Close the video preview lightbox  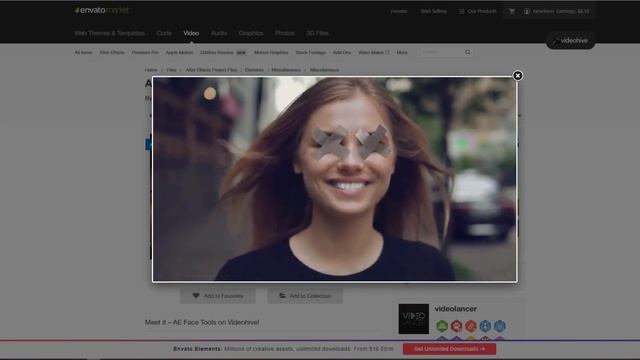[x=518, y=76]
